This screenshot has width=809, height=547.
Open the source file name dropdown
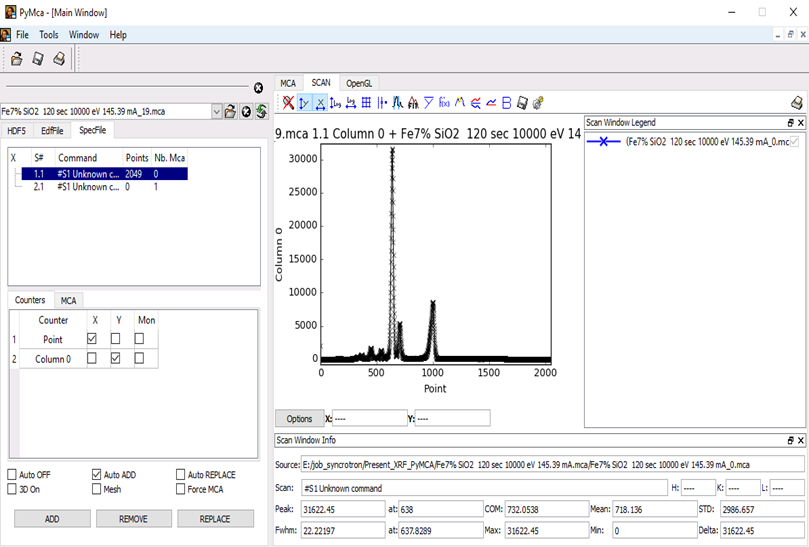217,111
